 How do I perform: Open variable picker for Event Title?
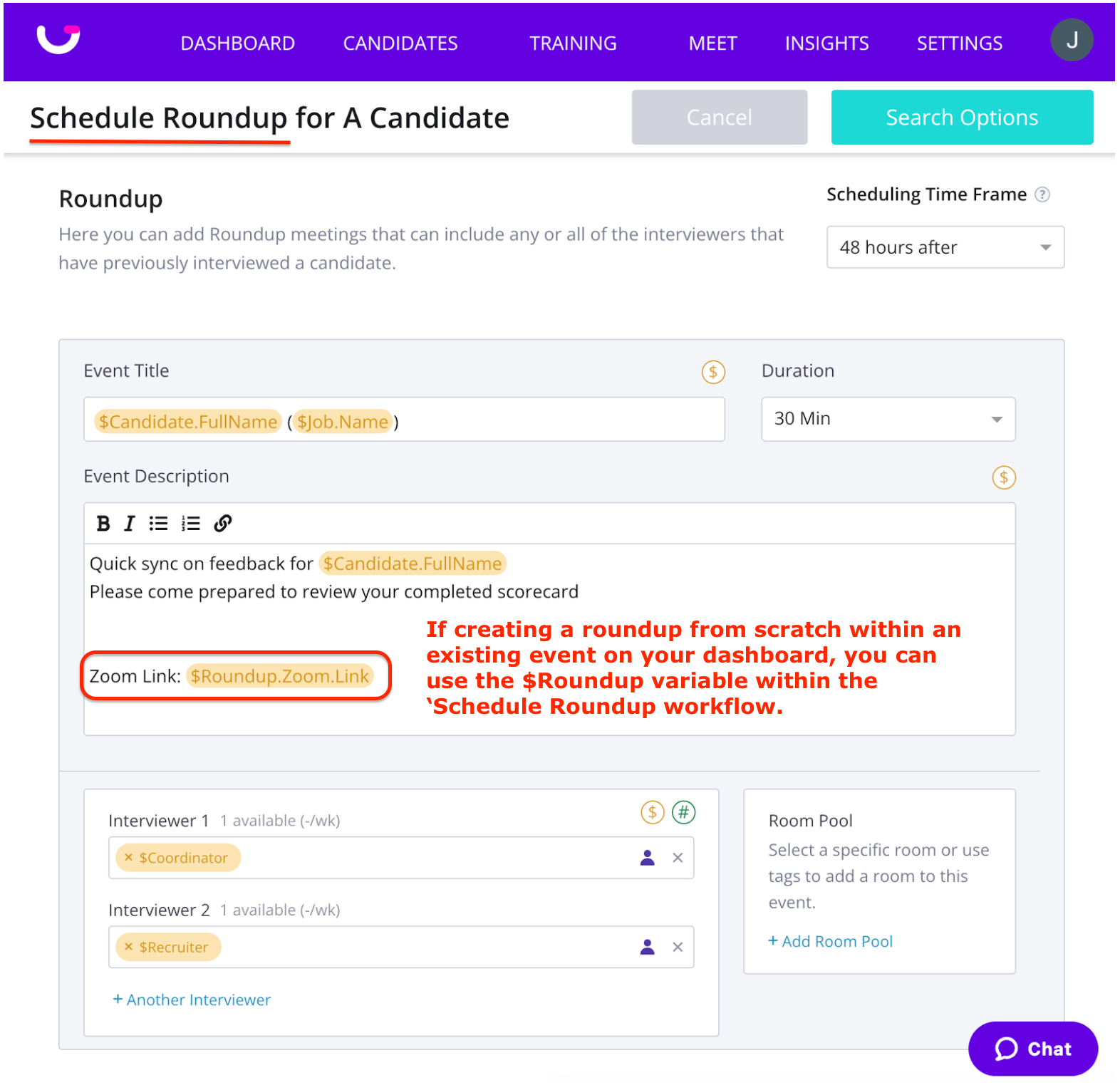[x=712, y=372]
